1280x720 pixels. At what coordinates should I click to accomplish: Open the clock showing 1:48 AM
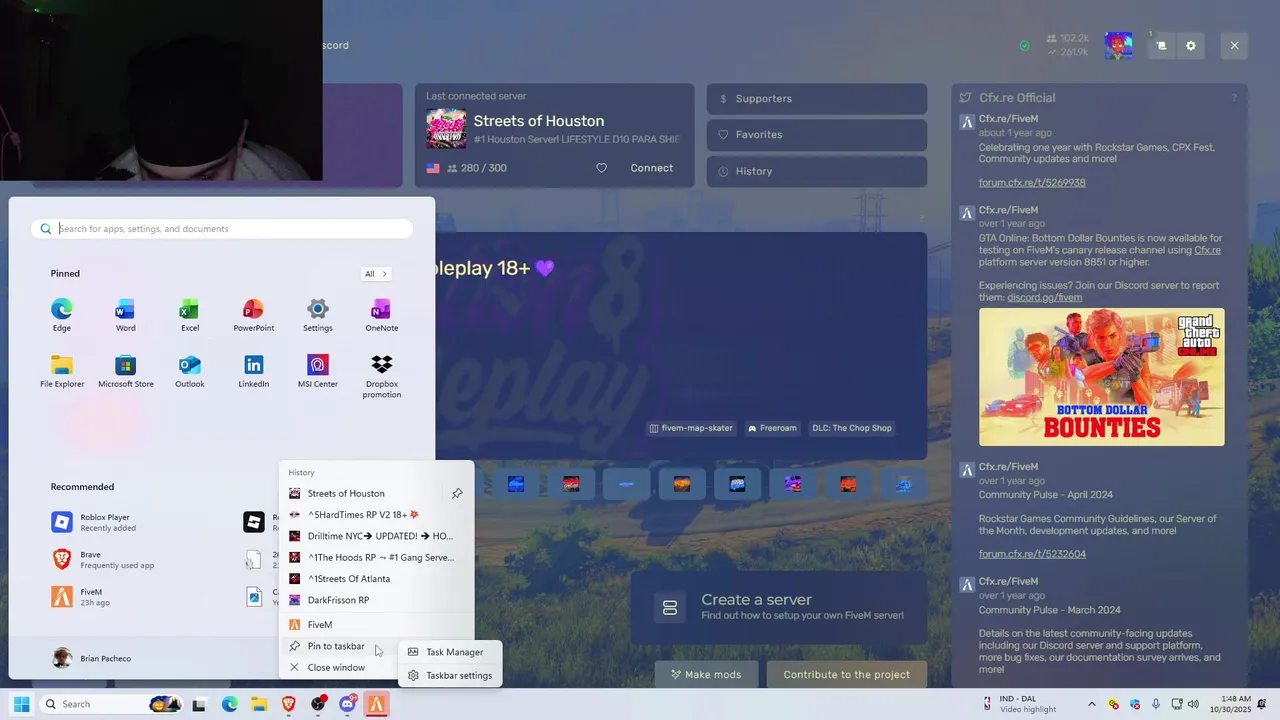[1230, 704]
